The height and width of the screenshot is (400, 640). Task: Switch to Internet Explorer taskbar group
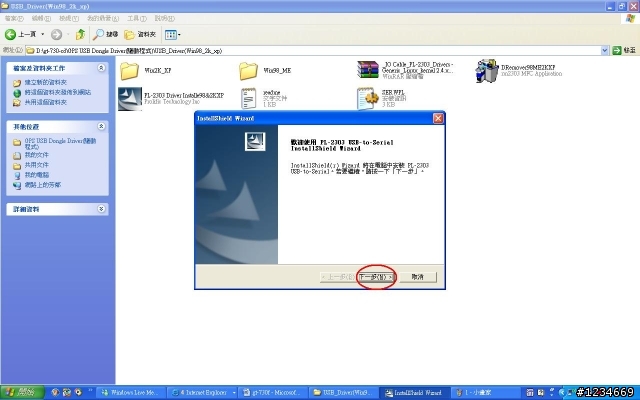(x=203, y=393)
